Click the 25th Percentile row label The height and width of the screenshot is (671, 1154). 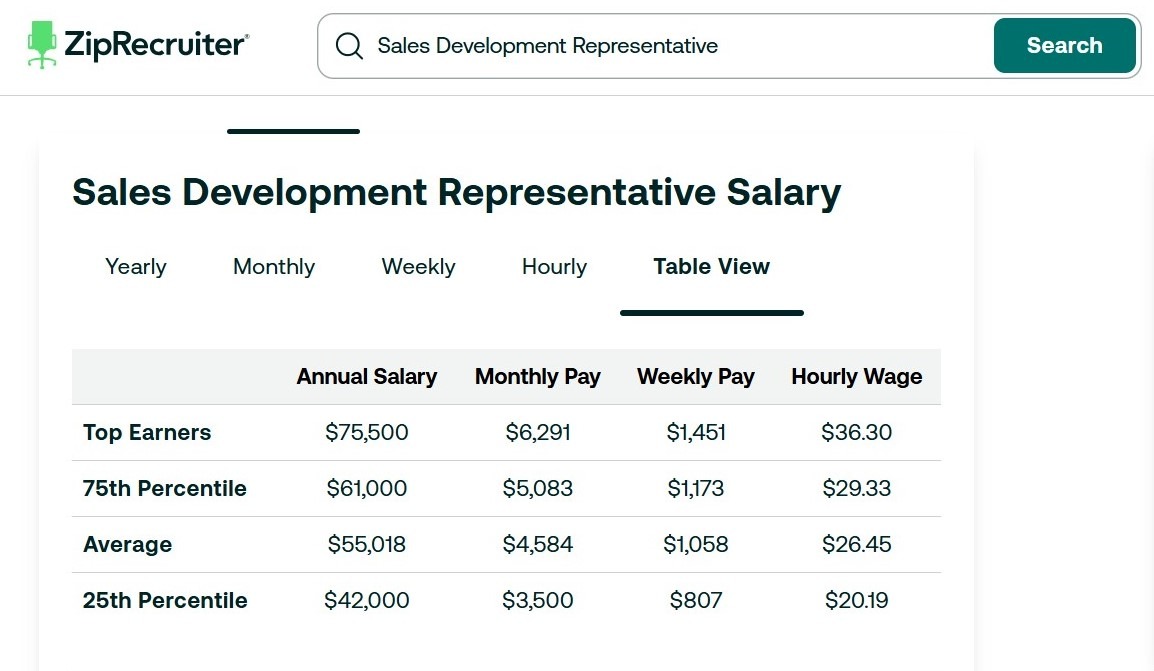coord(165,601)
